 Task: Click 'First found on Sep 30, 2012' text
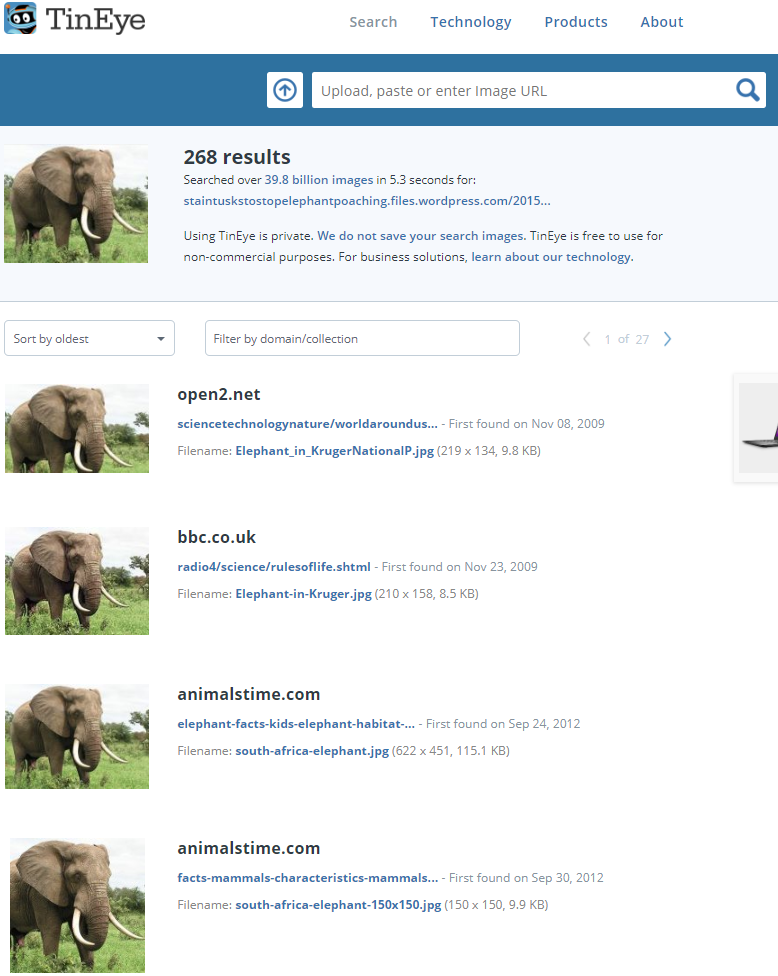pos(526,878)
